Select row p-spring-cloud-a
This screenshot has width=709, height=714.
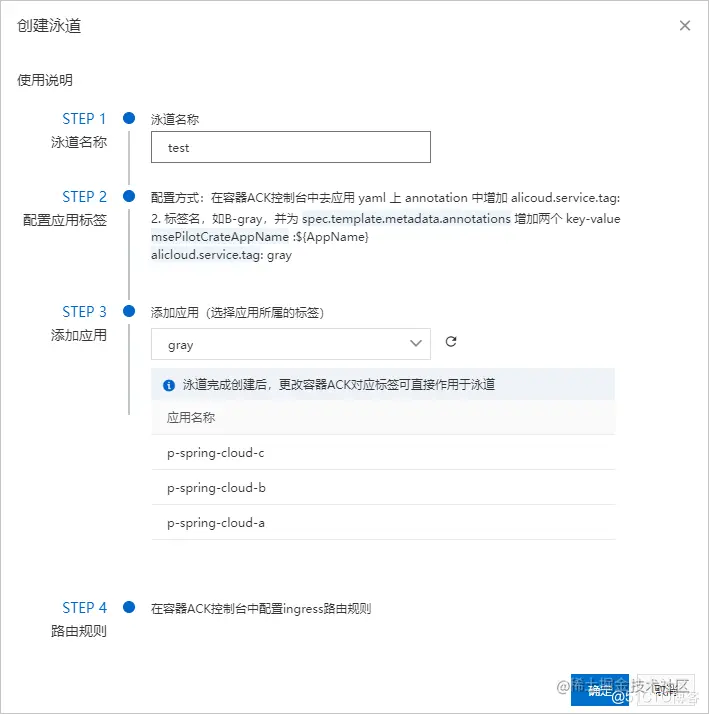coord(383,523)
